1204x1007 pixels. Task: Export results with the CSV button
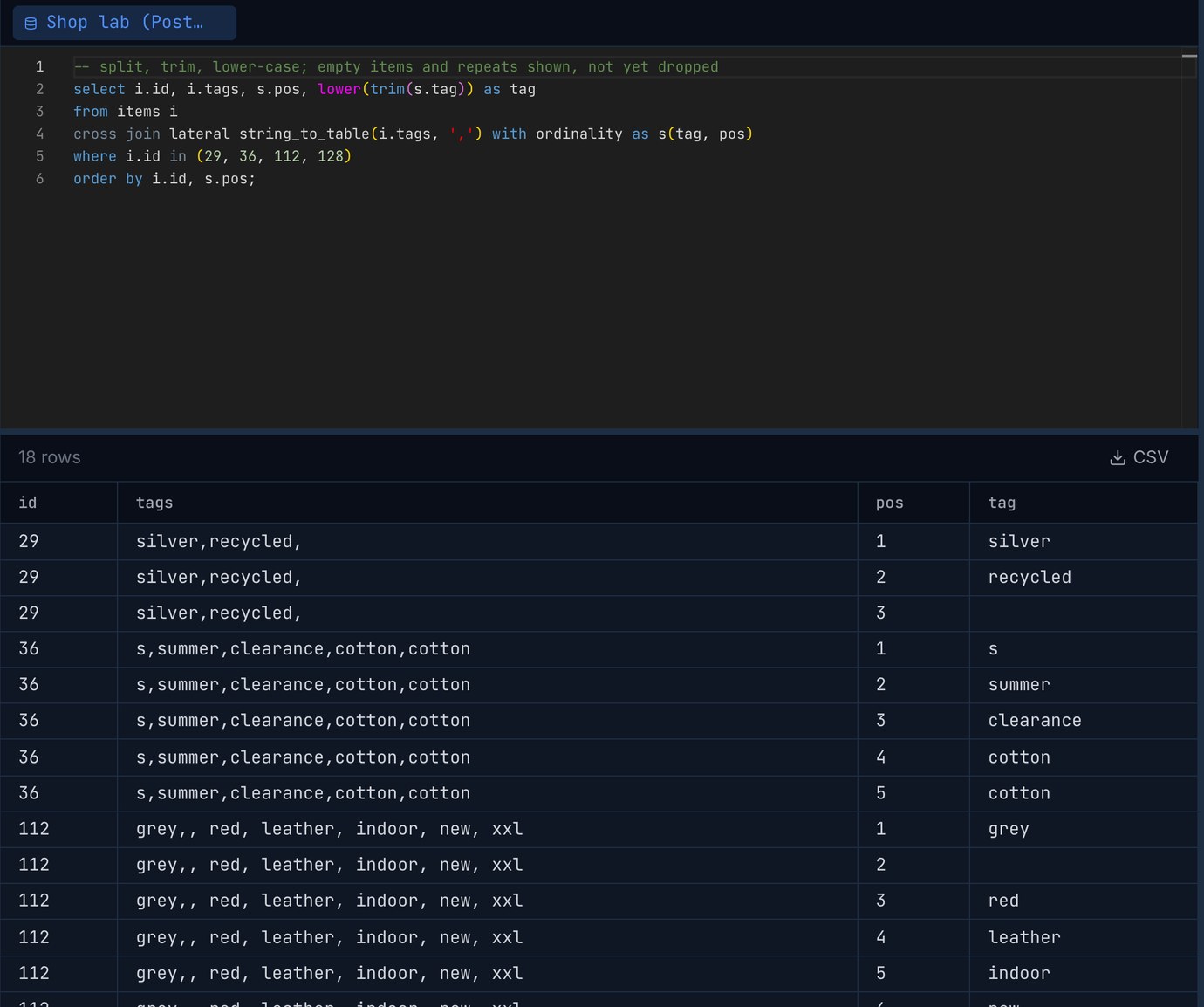[x=1139, y=457]
